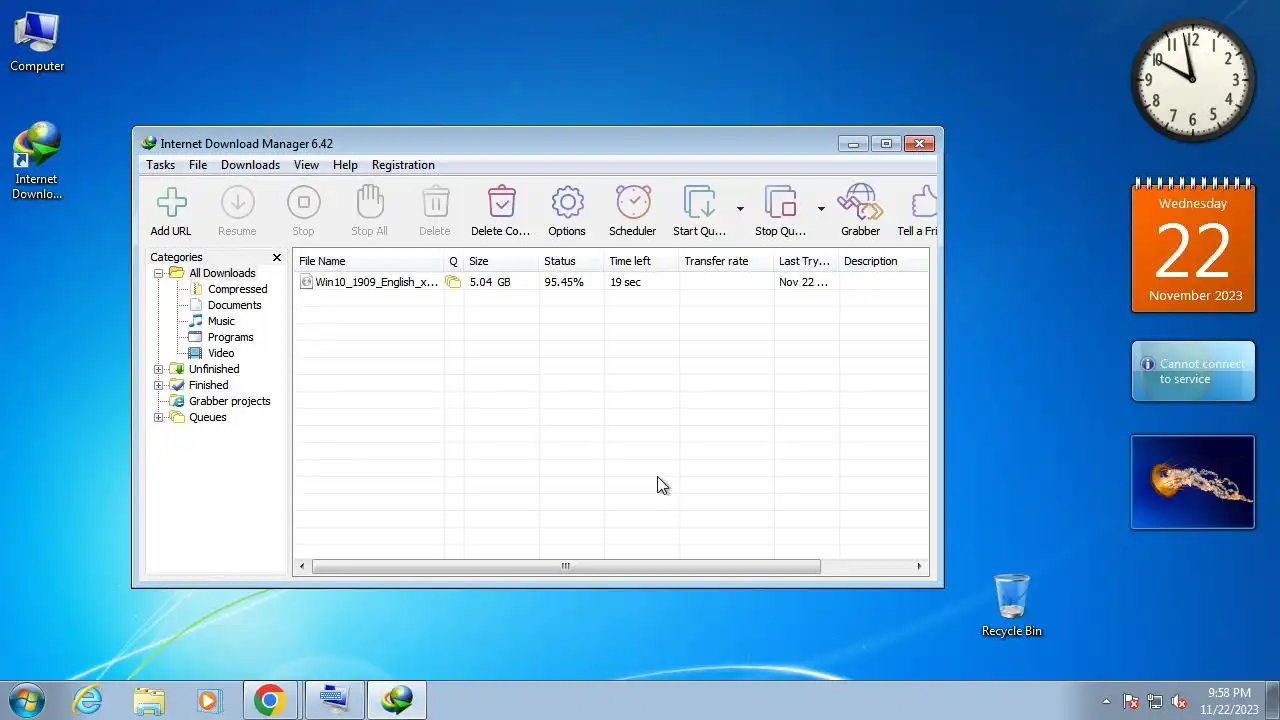
Task: Select the Unfinished category
Action: 214,369
